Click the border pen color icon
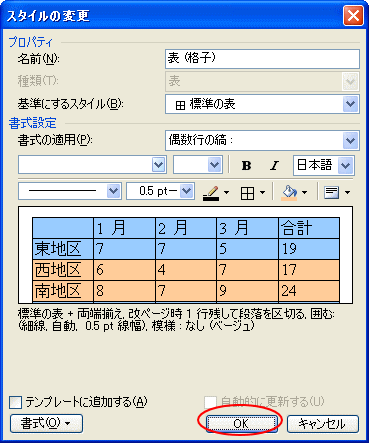The width and height of the screenshot is (369, 443). [211, 193]
